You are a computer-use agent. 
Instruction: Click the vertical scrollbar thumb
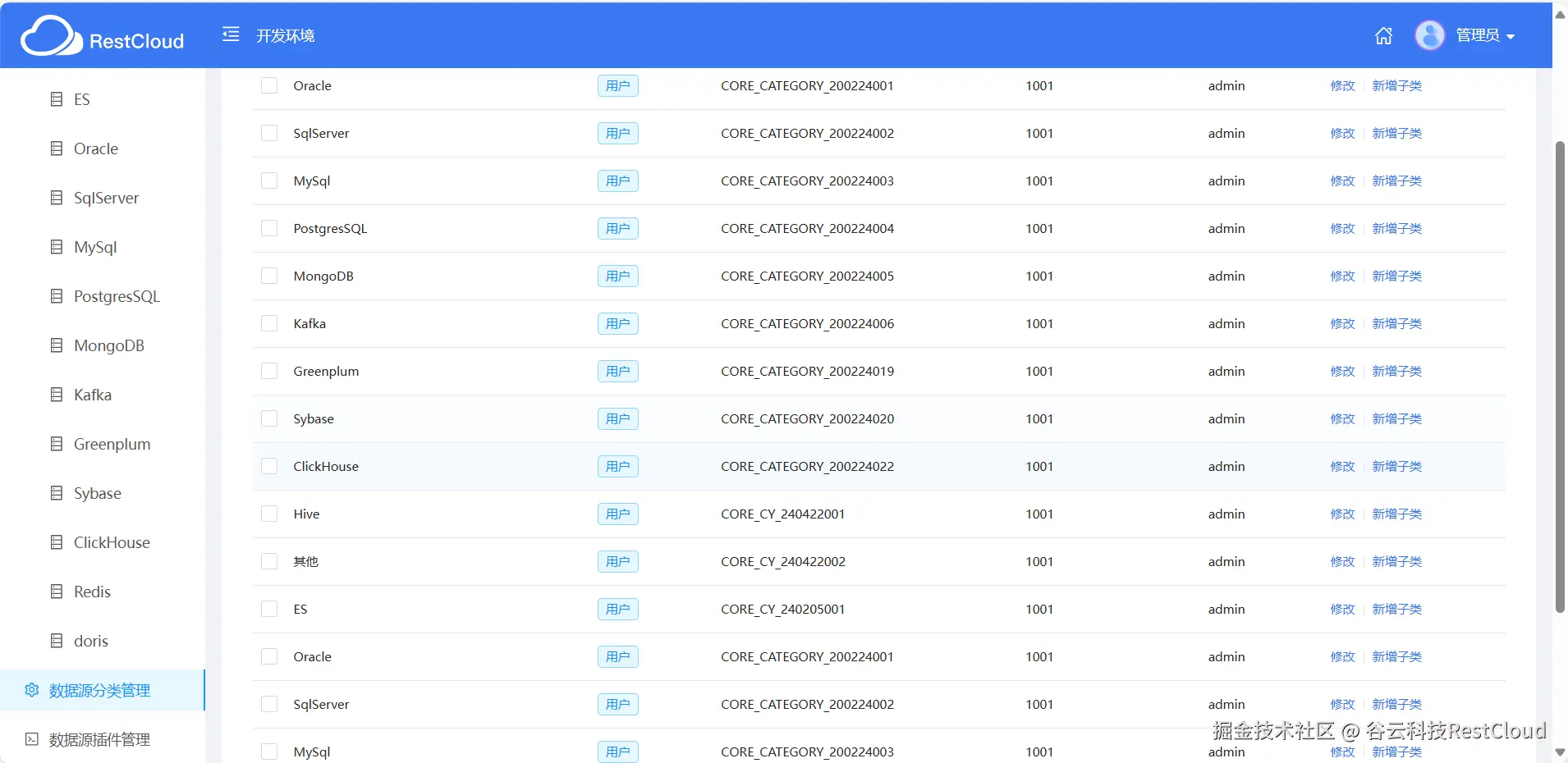pos(1560,377)
